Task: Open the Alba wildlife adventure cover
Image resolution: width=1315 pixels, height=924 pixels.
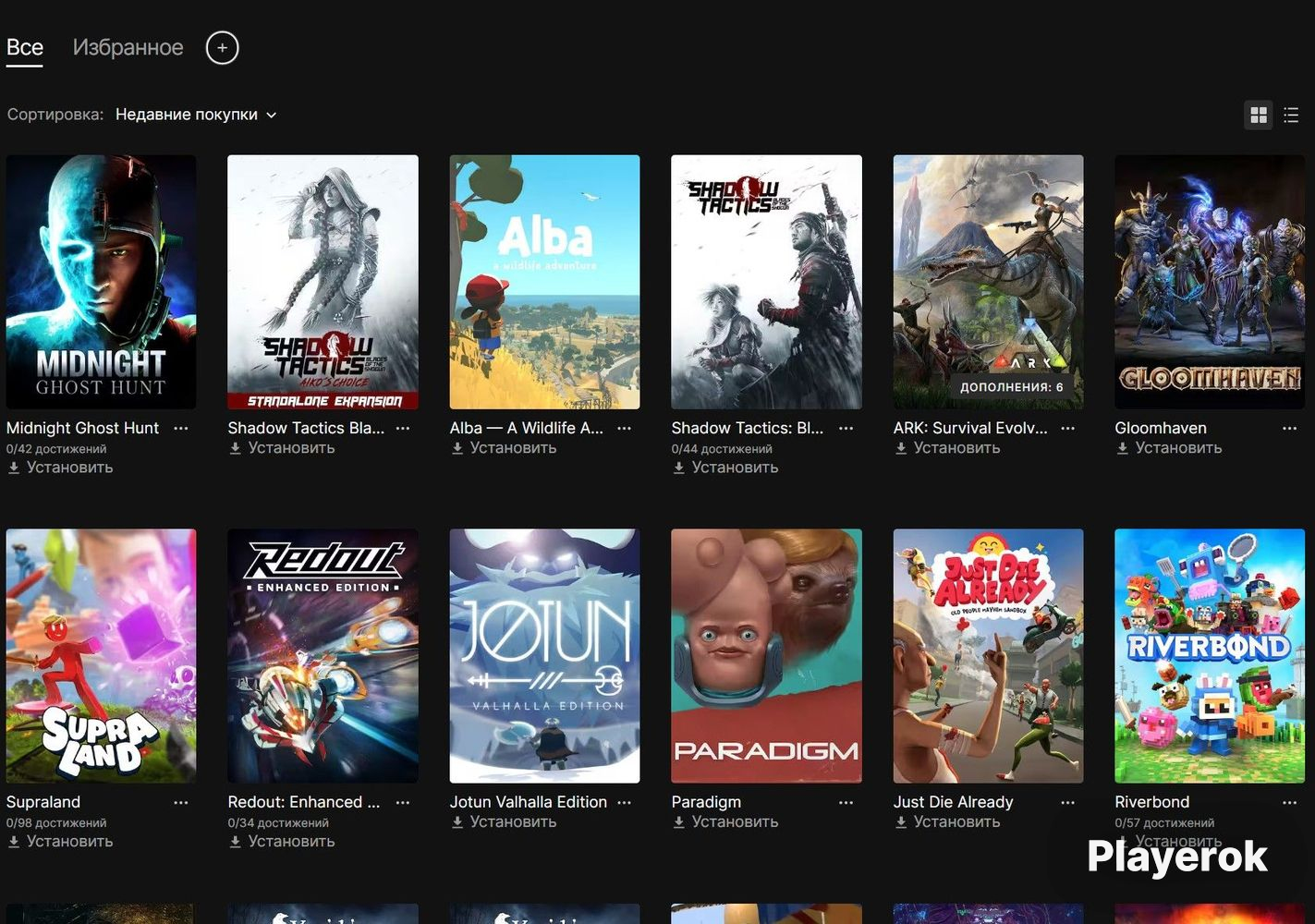Action: pos(544,282)
